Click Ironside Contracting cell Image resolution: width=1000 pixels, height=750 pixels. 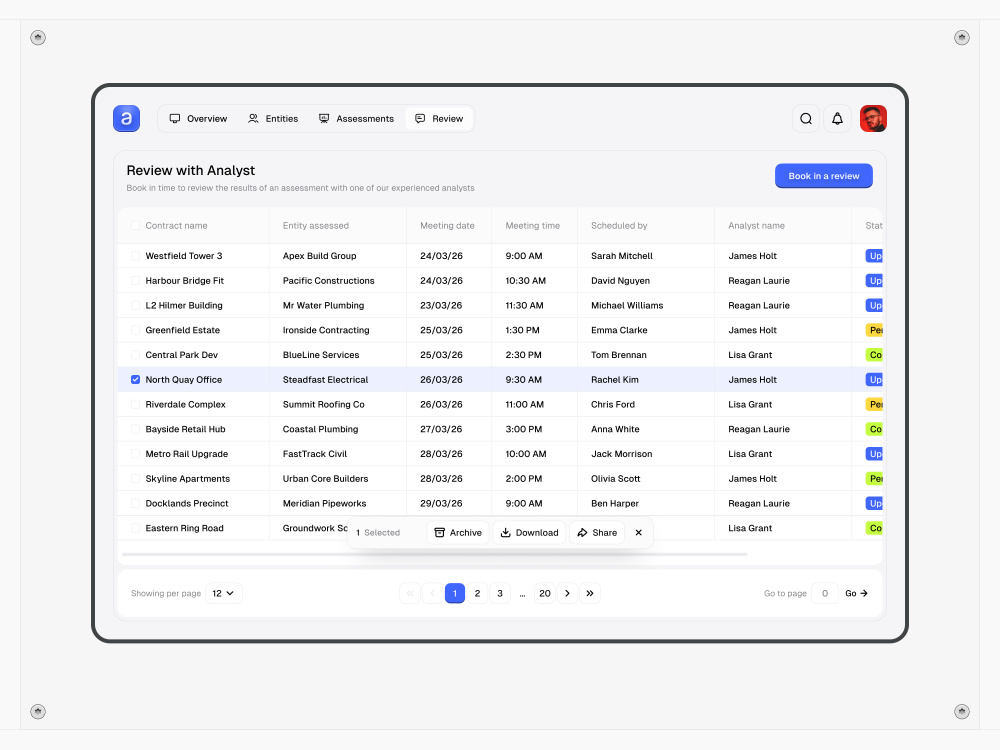click(326, 330)
